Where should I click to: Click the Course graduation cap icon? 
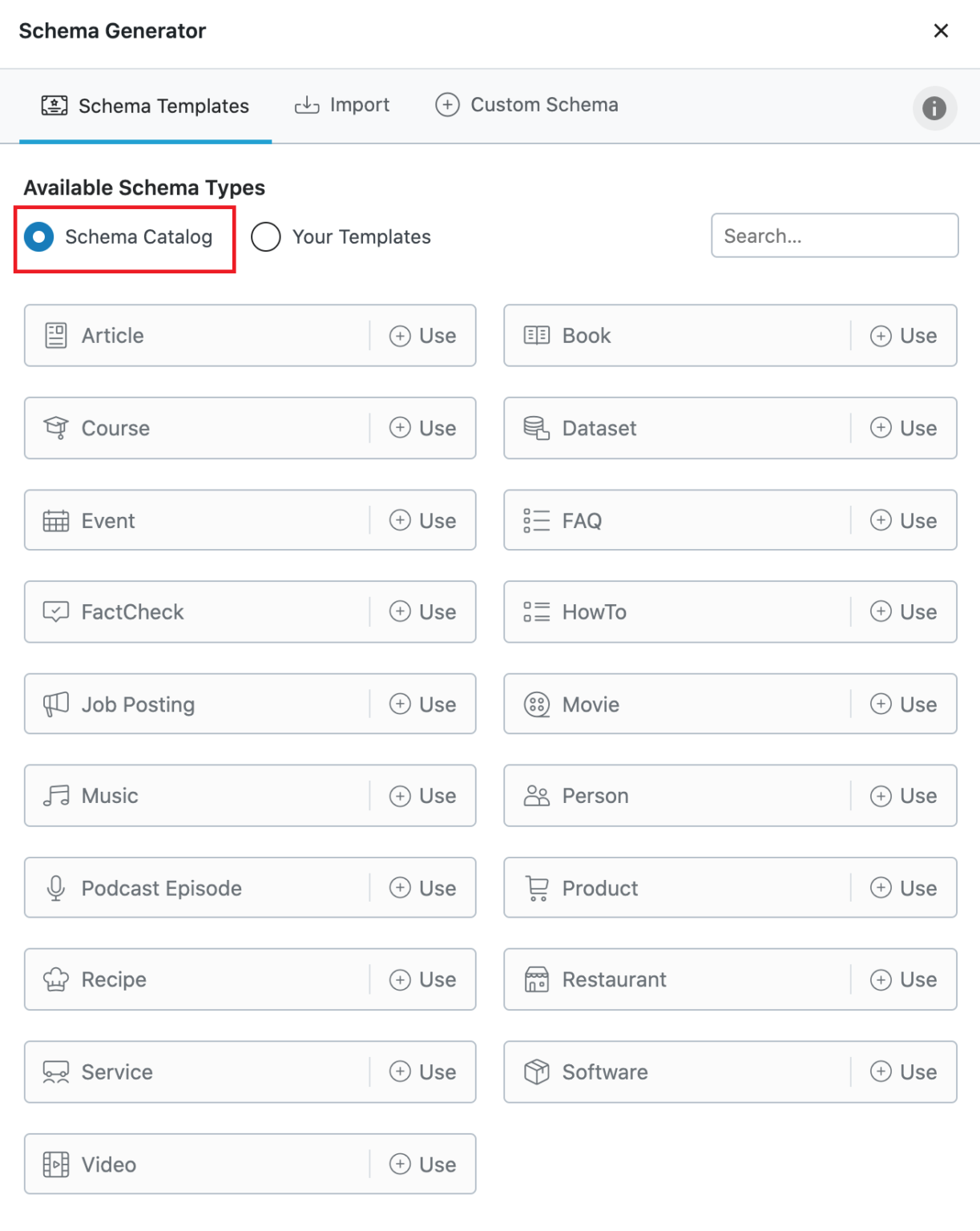[x=56, y=428]
